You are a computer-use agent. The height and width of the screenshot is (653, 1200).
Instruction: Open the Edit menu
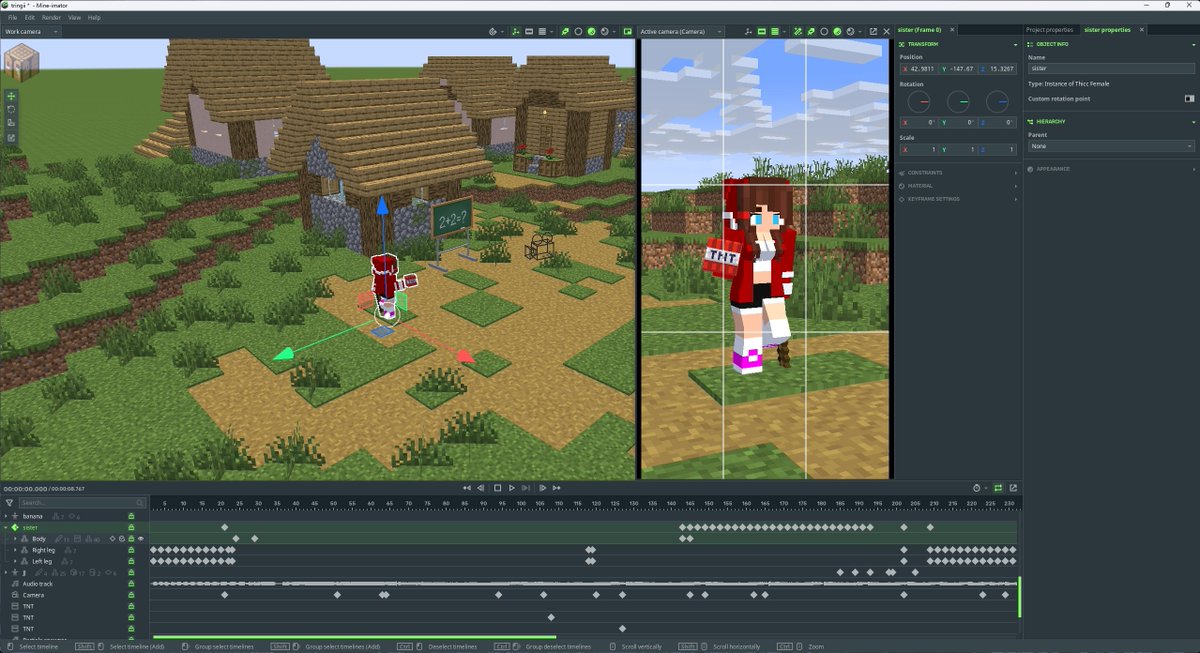pyautogui.click(x=30, y=18)
